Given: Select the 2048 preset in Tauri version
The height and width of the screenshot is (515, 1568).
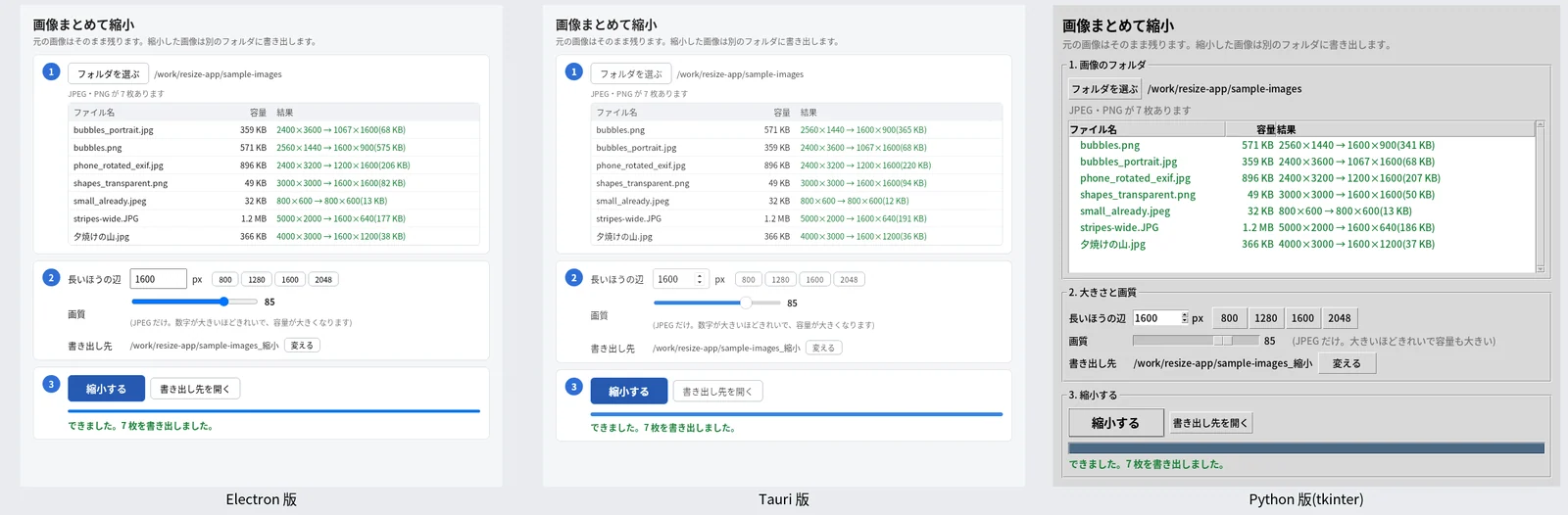Looking at the screenshot, I should point(849,280).
